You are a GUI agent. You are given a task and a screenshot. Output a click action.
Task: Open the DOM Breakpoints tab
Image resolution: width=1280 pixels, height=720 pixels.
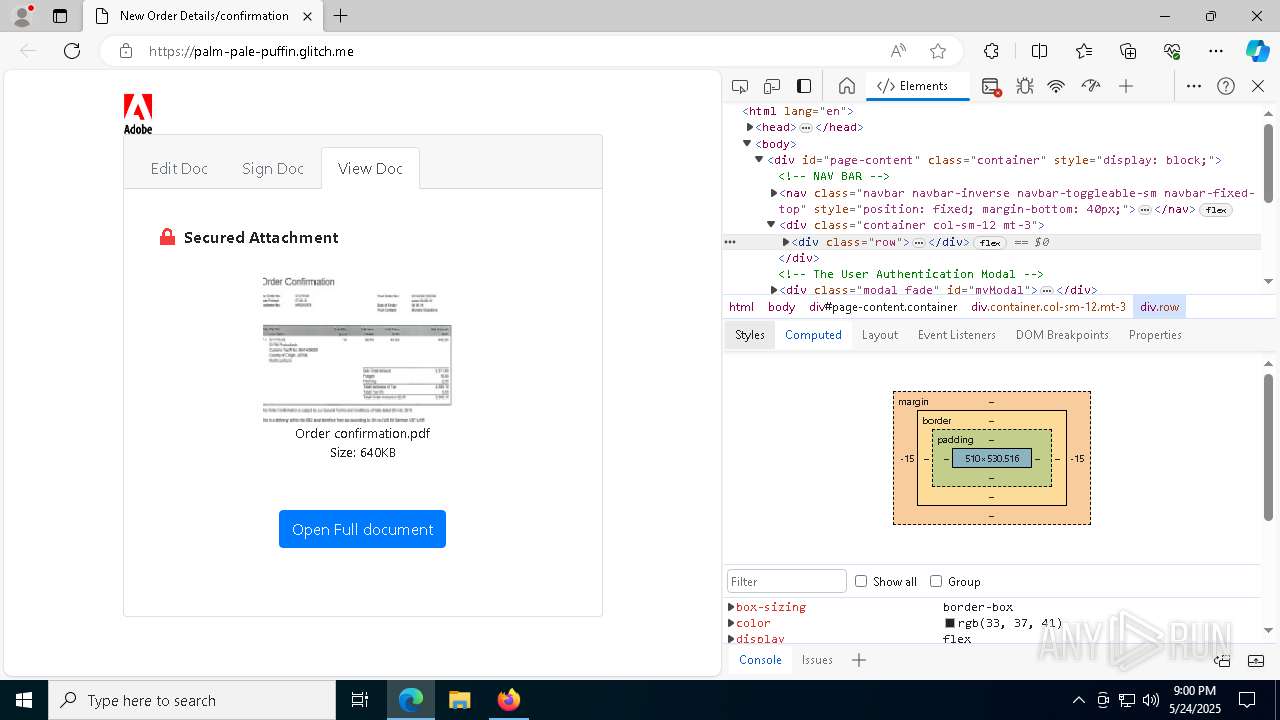coord(1062,335)
